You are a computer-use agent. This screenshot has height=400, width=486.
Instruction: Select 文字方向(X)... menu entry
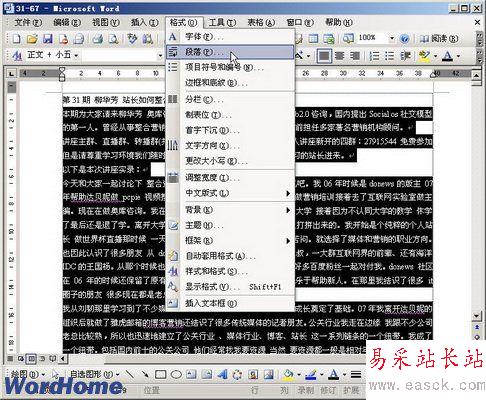(230, 145)
